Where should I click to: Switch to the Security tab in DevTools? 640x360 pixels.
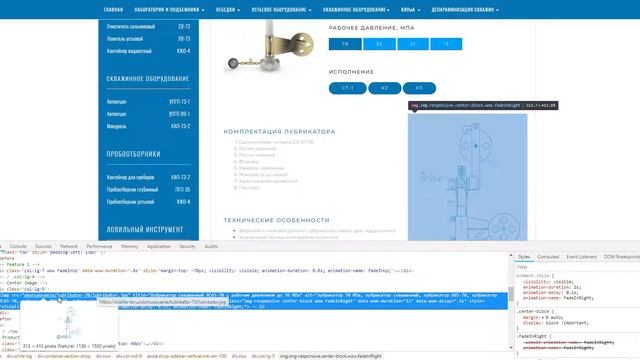click(x=187, y=247)
